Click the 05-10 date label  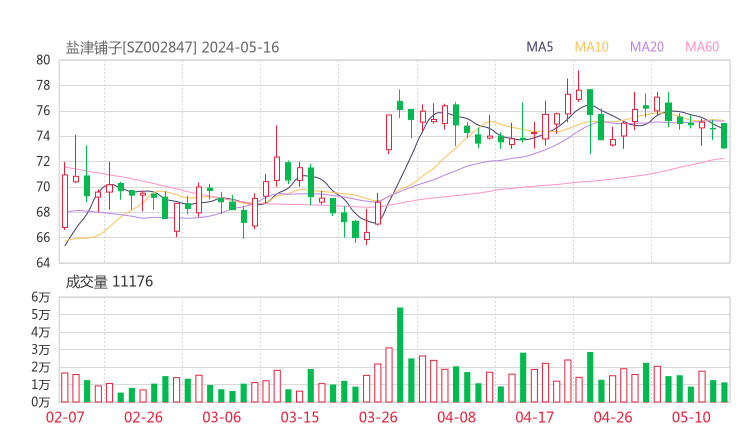pyautogui.click(x=691, y=417)
